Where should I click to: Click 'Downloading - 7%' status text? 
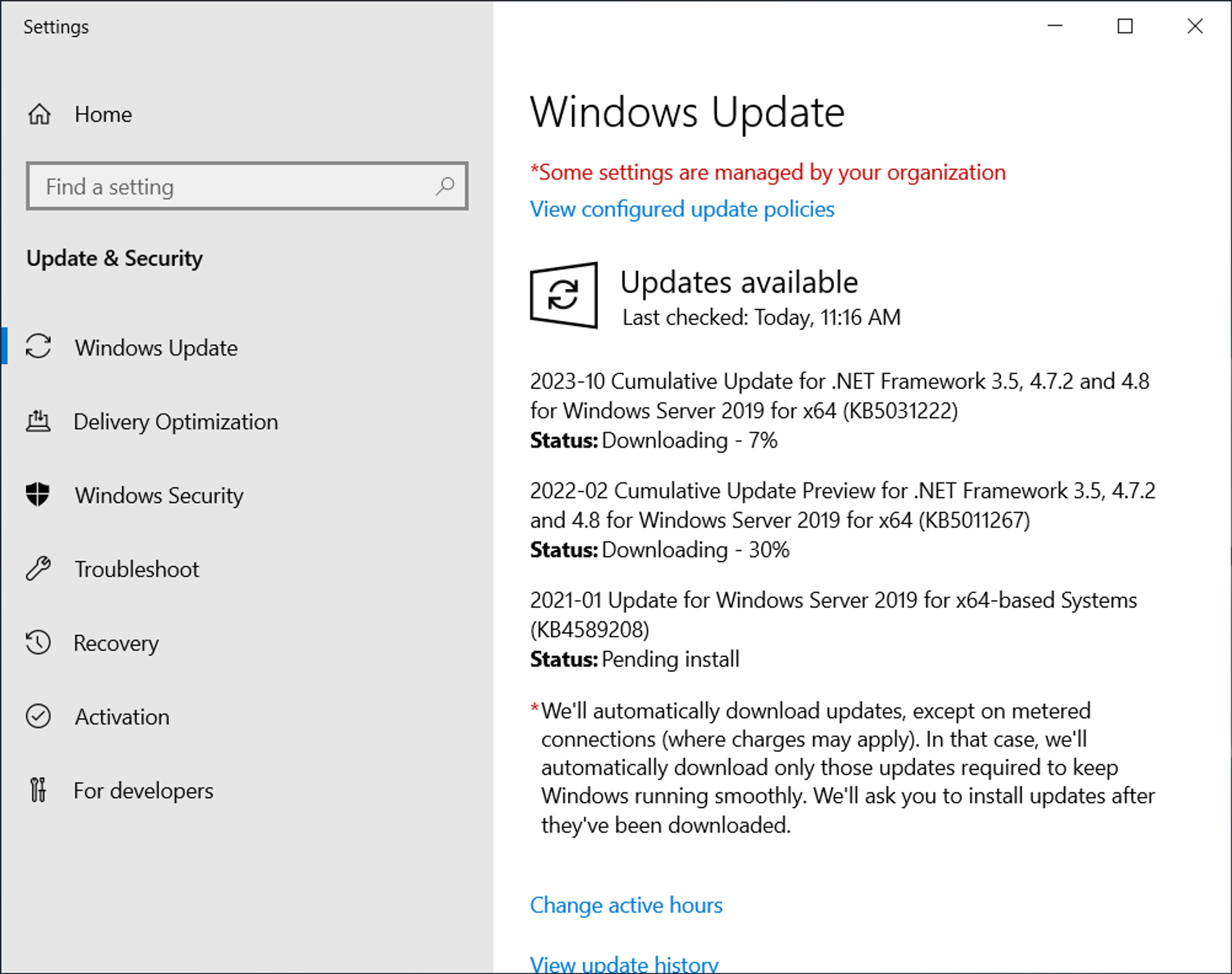[x=690, y=440]
